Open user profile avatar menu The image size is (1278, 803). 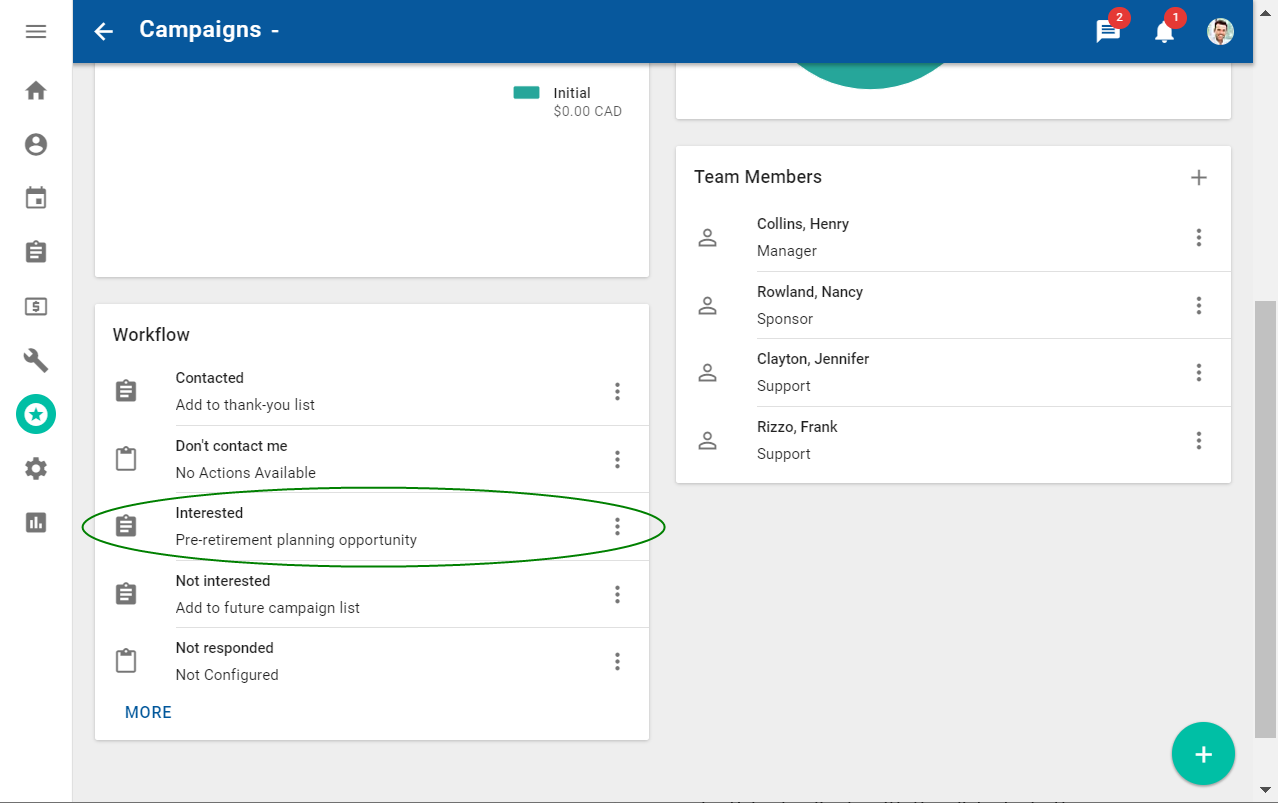pos(1220,32)
